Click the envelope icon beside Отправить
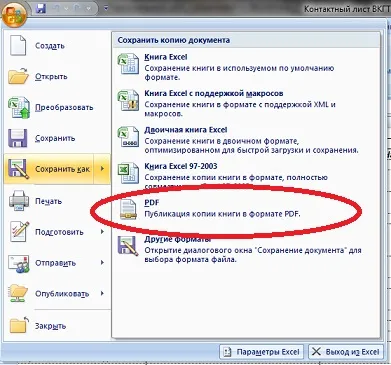 pyautogui.click(x=19, y=263)
